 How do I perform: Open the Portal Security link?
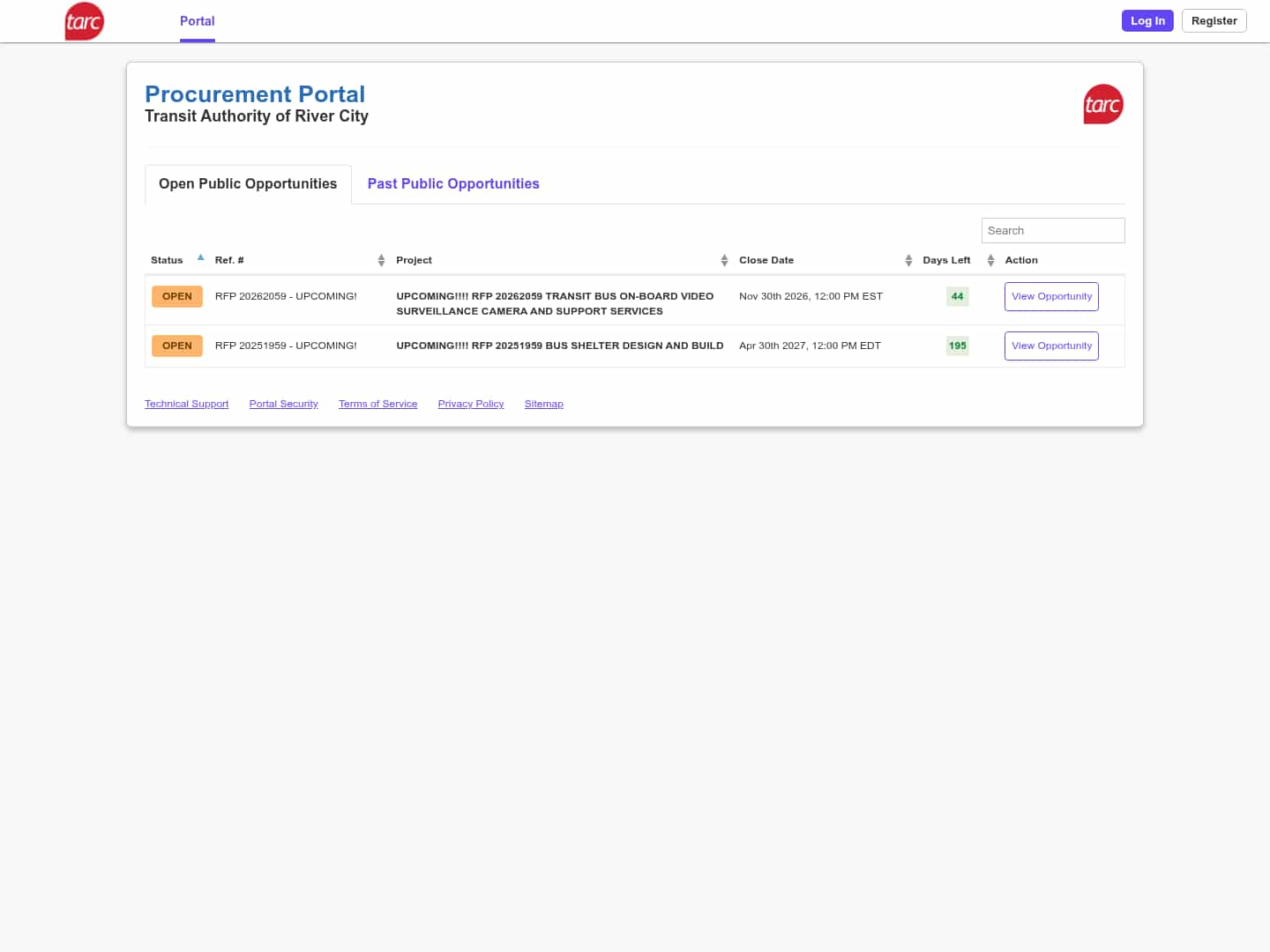click(284, 404)
